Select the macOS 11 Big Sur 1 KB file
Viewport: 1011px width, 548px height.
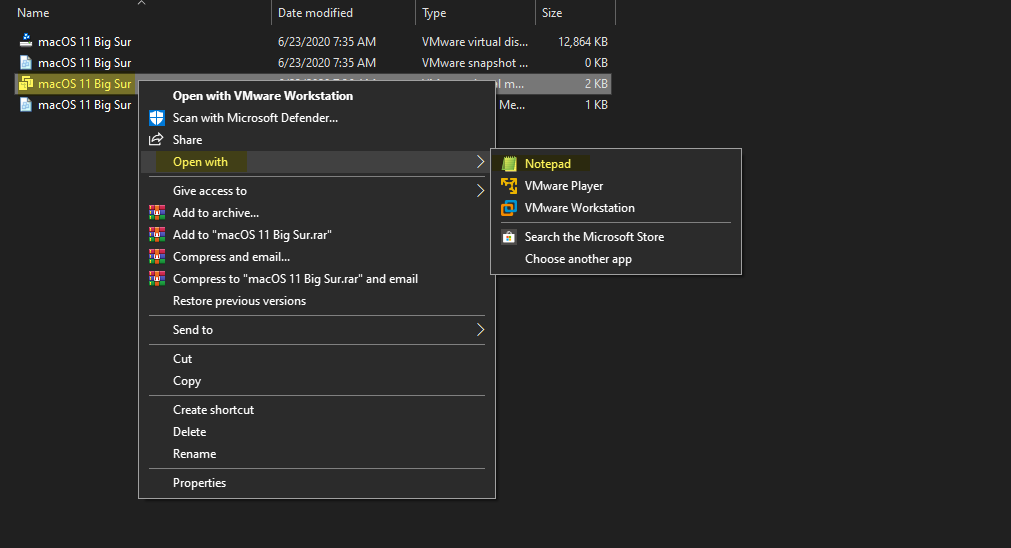click(x=84, y=104)
